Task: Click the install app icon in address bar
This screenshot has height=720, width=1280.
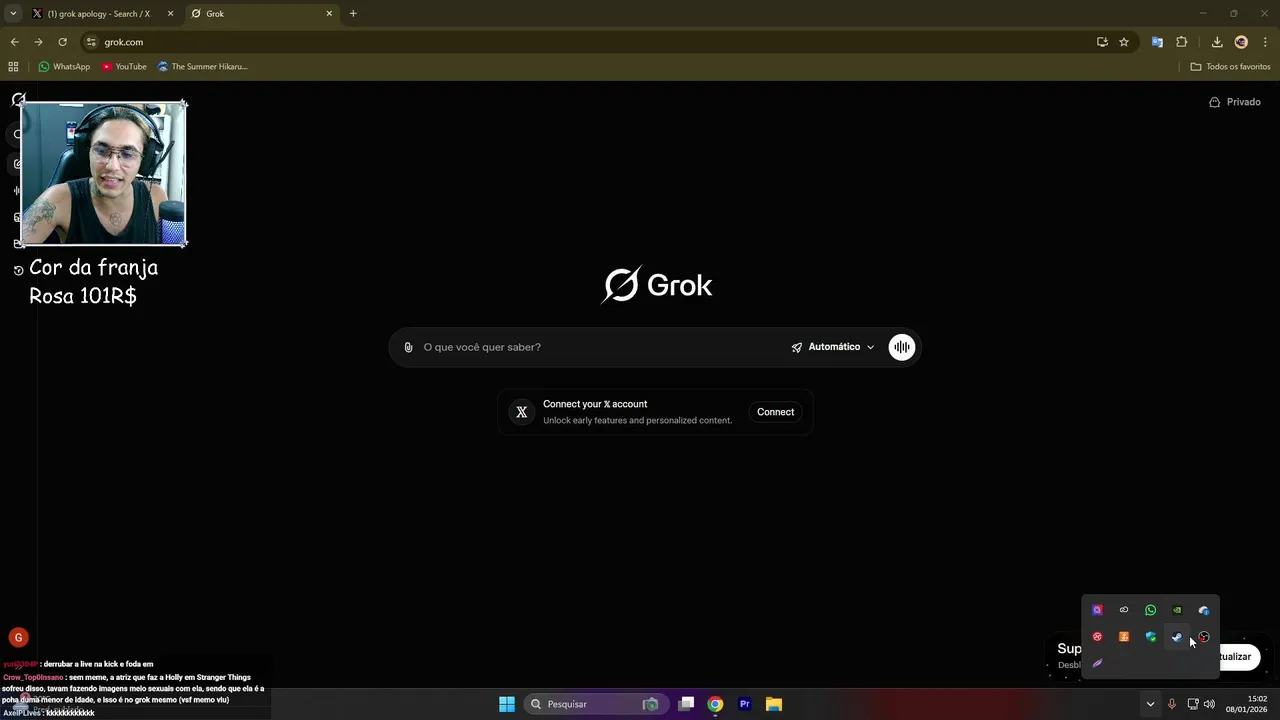Action: [1102, 42]
